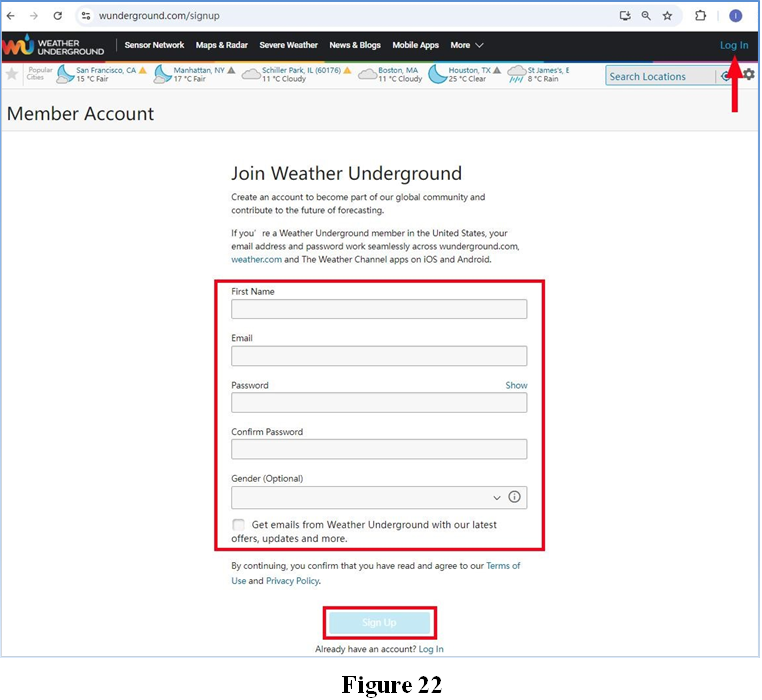This screenshot has width=762, height=700.
Task: Open the Privacy Policy link
Action: tap(293, 581)
